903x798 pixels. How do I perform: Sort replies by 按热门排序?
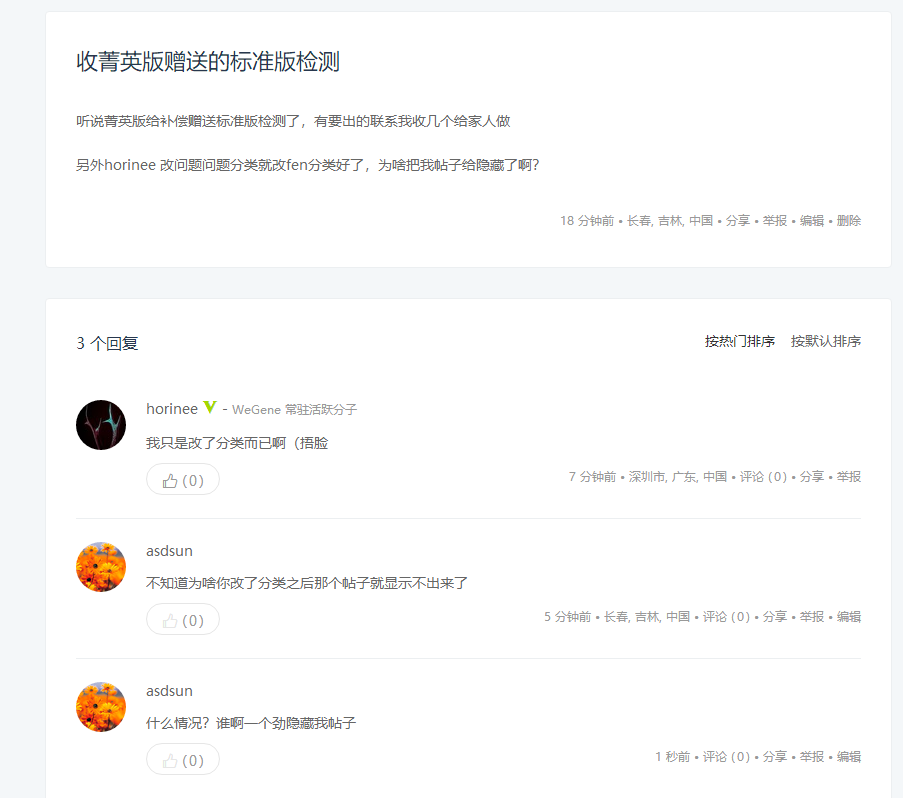click(x=739, y=341)
